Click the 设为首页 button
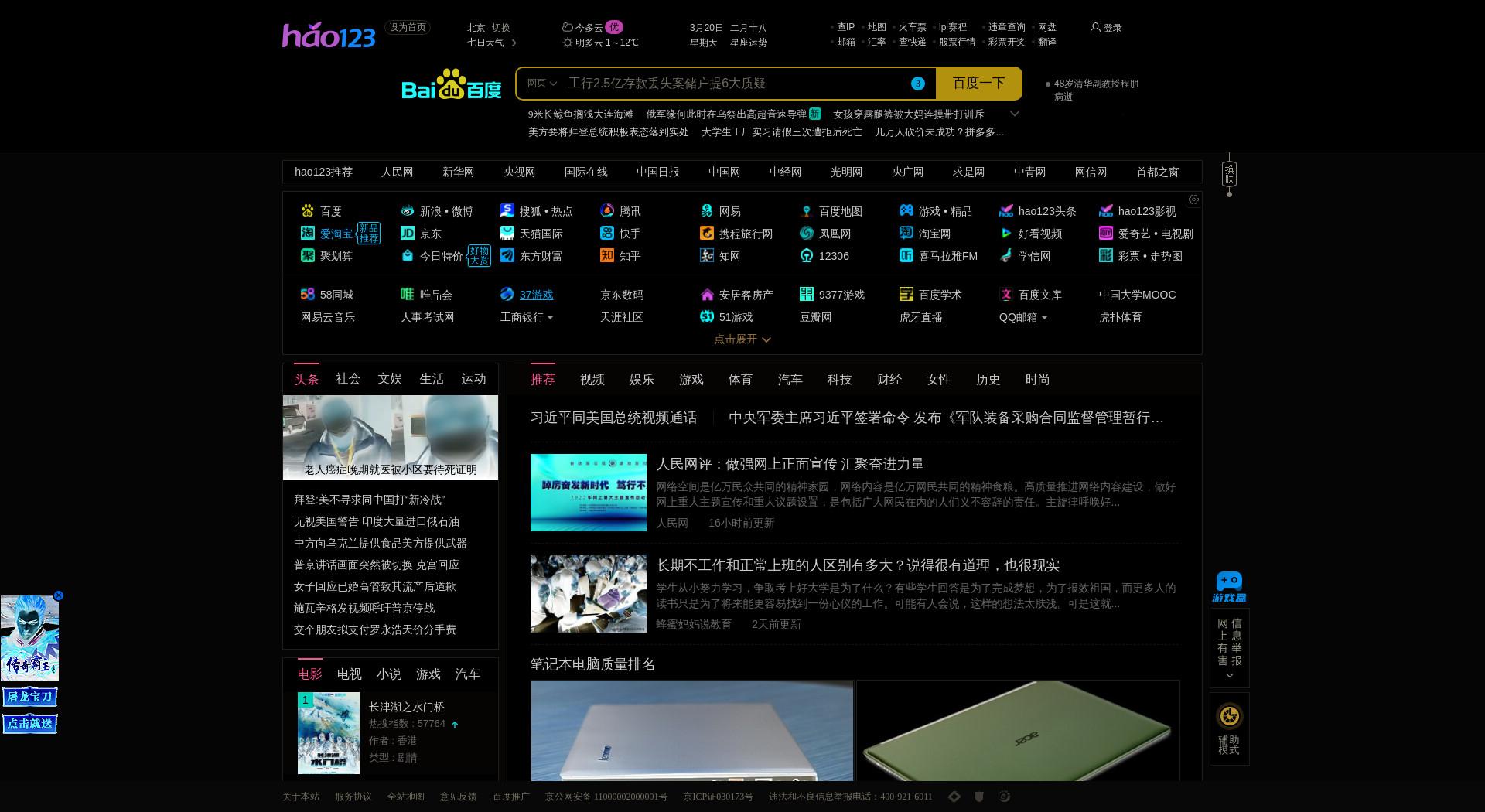 (408, 27)
